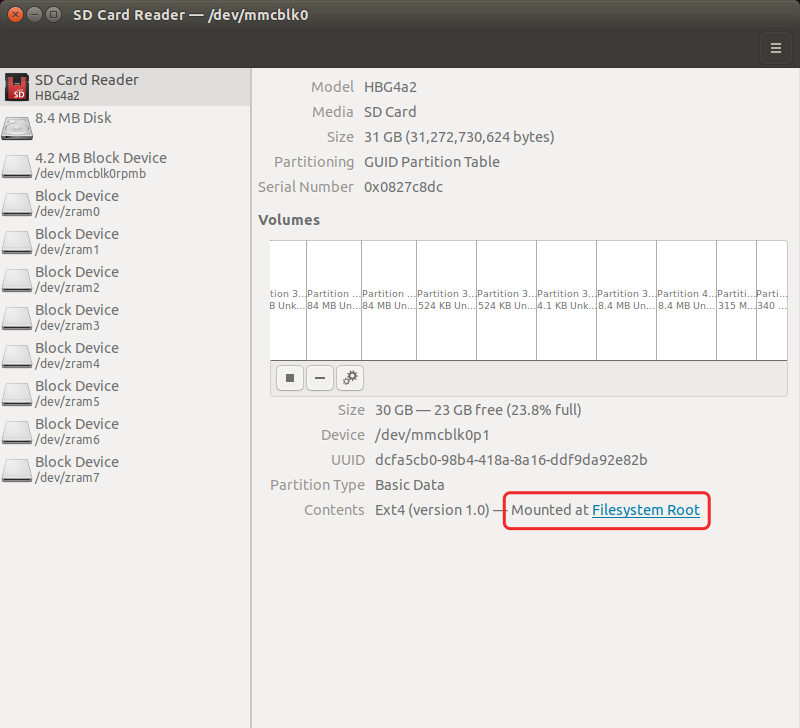800x728 pixels.
Task: Unmount the partition using the stop icon
Action: (x=289, y=378)
